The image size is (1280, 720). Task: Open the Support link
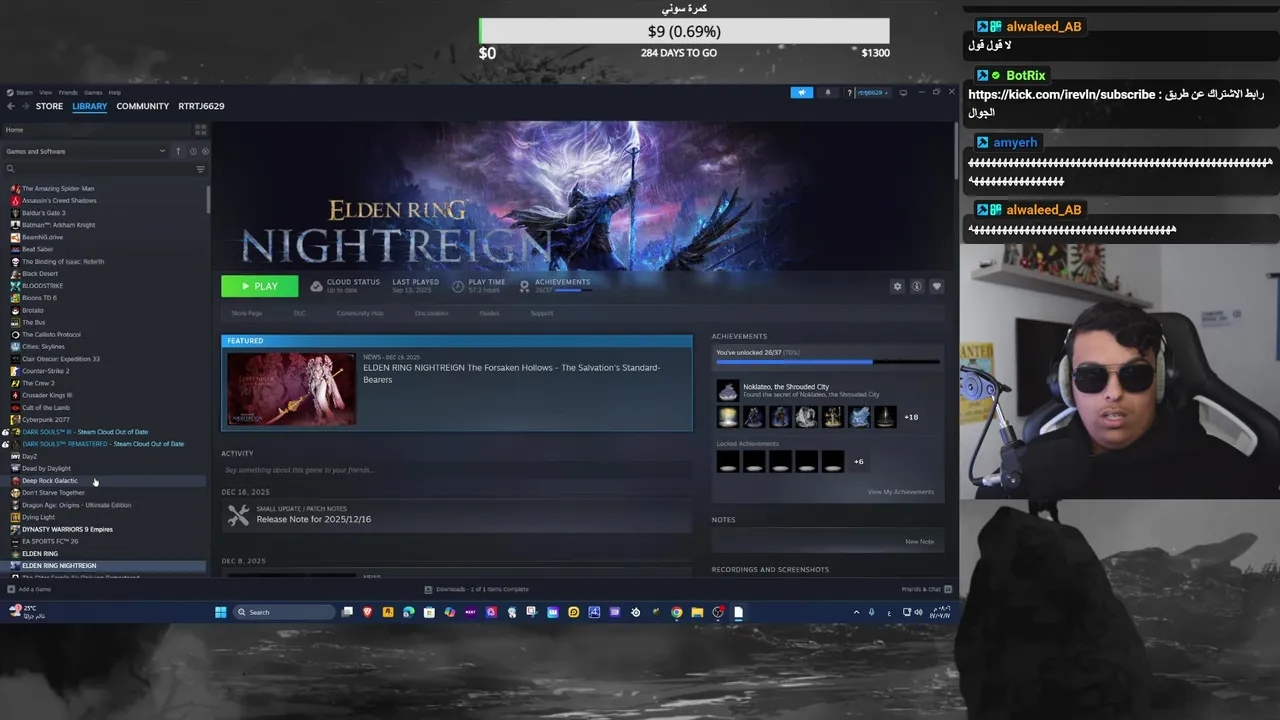(542, 313)
